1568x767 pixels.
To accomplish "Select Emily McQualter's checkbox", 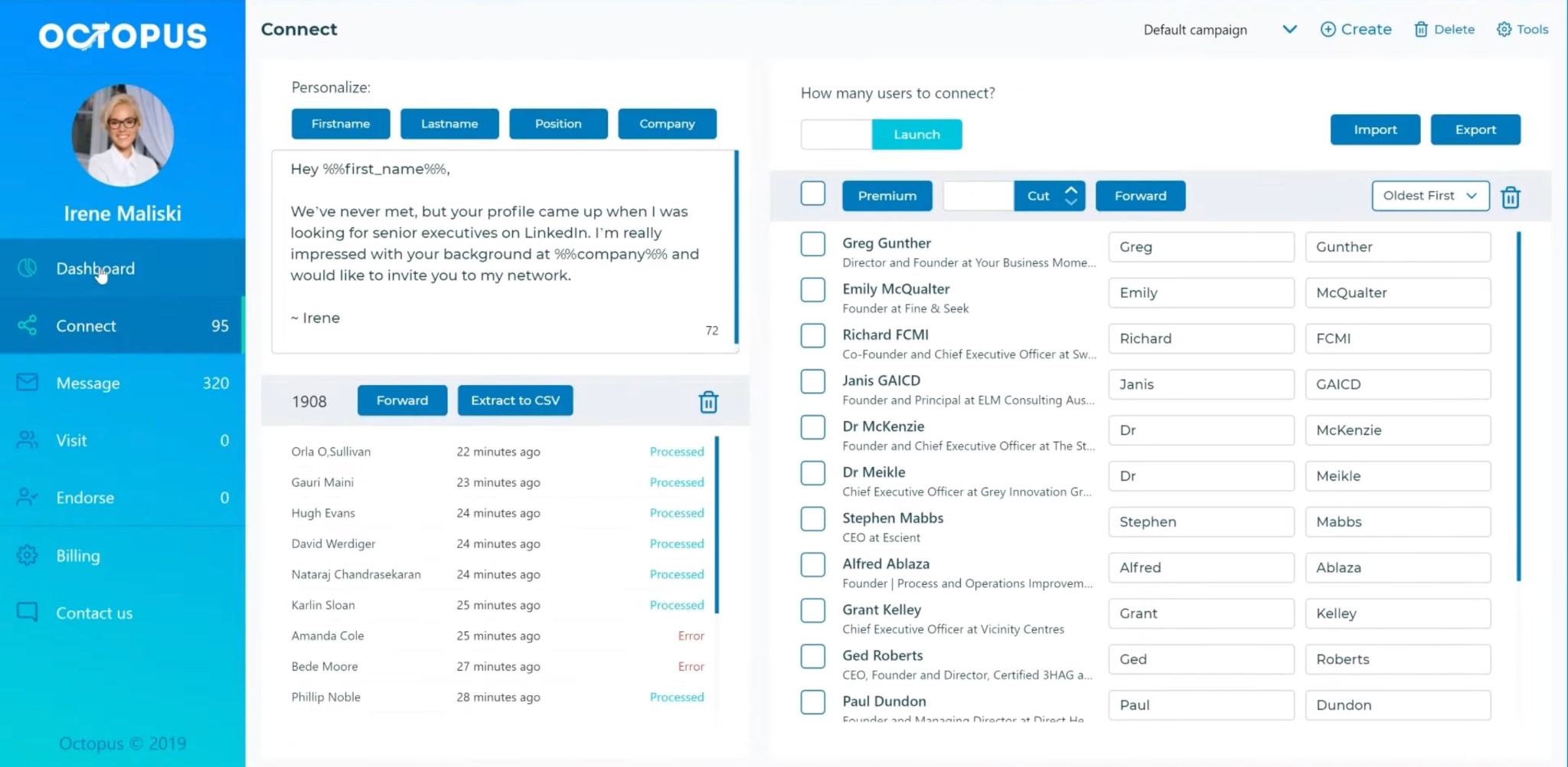I will (x=813, y=290).
